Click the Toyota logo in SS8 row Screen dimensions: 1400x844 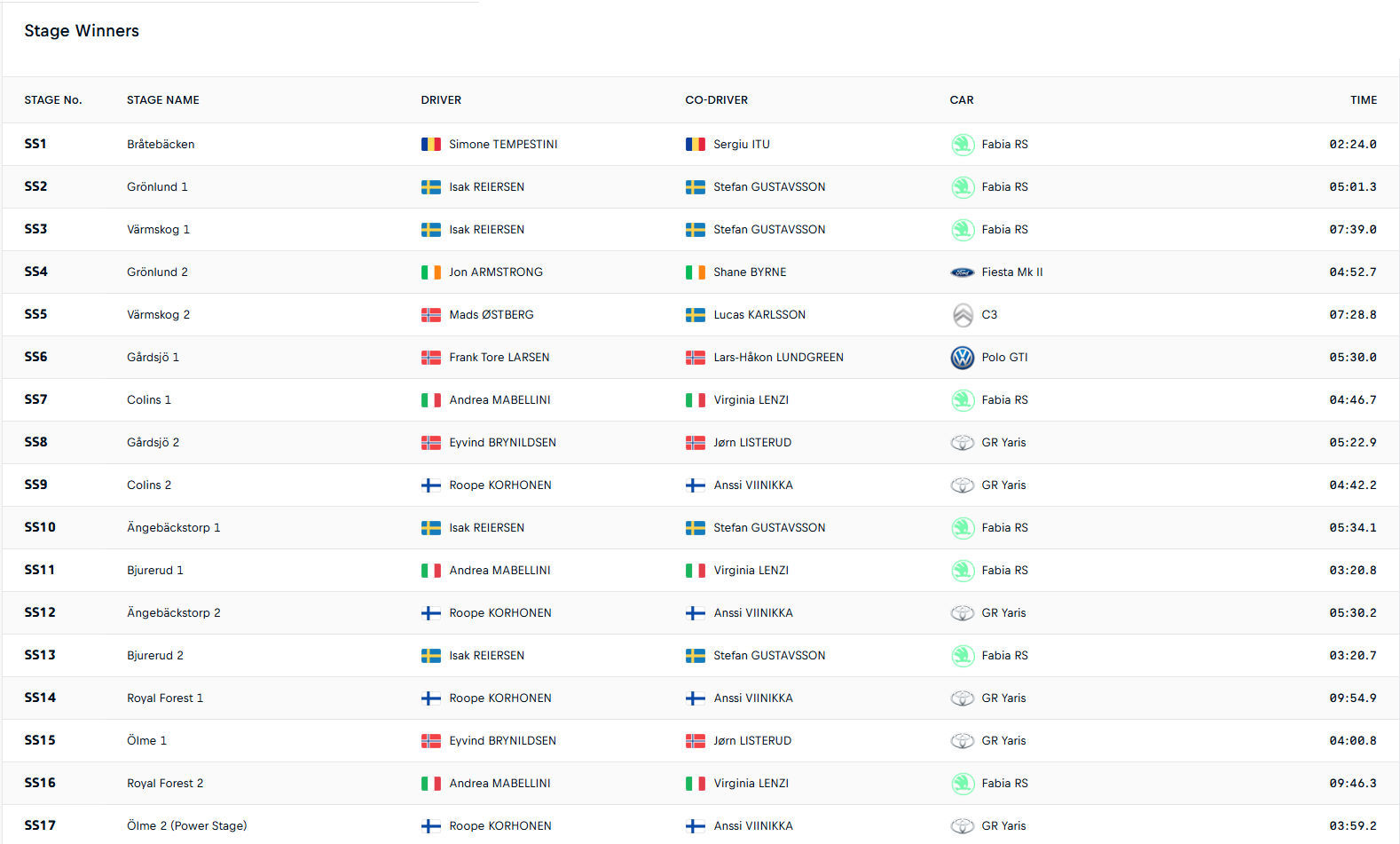pos(962,443)
